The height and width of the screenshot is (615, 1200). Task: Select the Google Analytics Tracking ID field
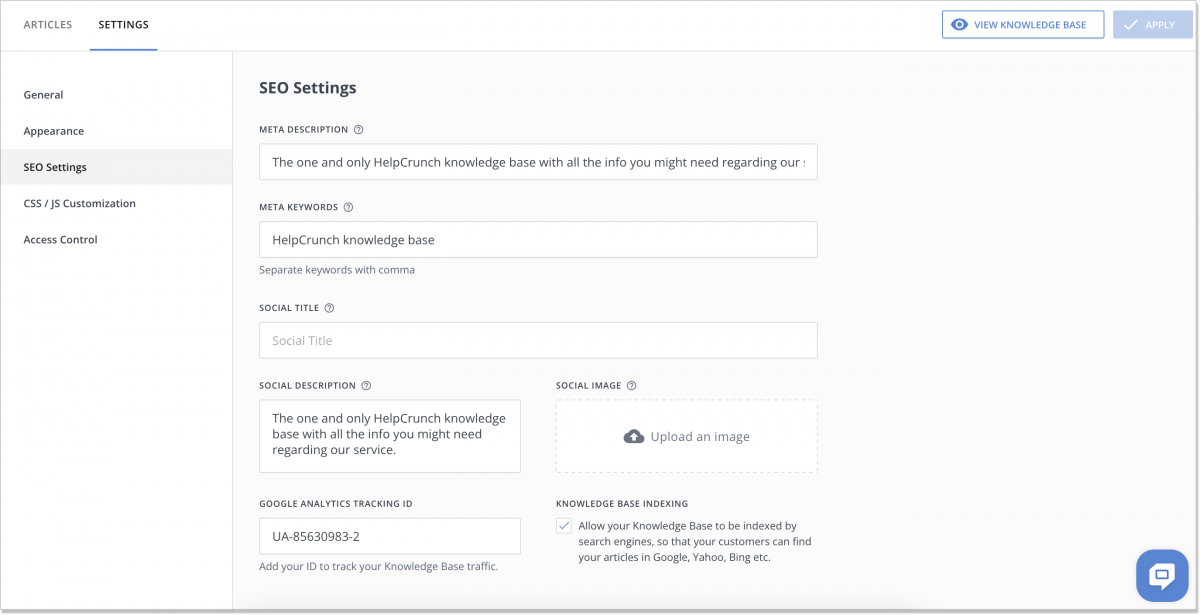pos(390,536)
